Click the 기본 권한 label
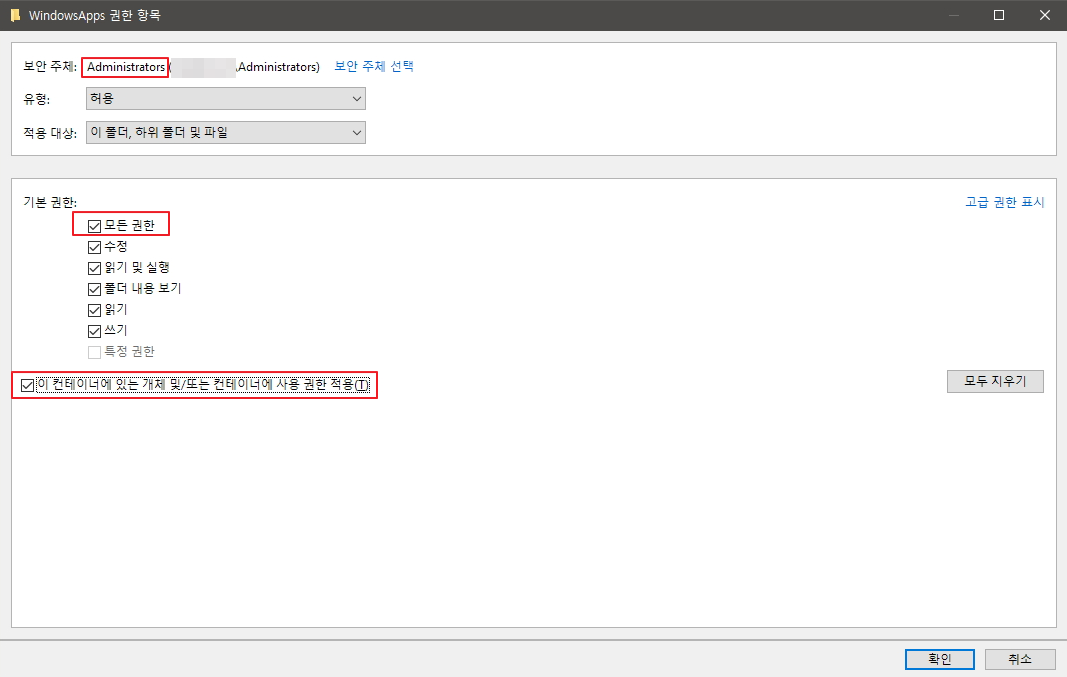1067x677 pixels. tap(50, 202)
